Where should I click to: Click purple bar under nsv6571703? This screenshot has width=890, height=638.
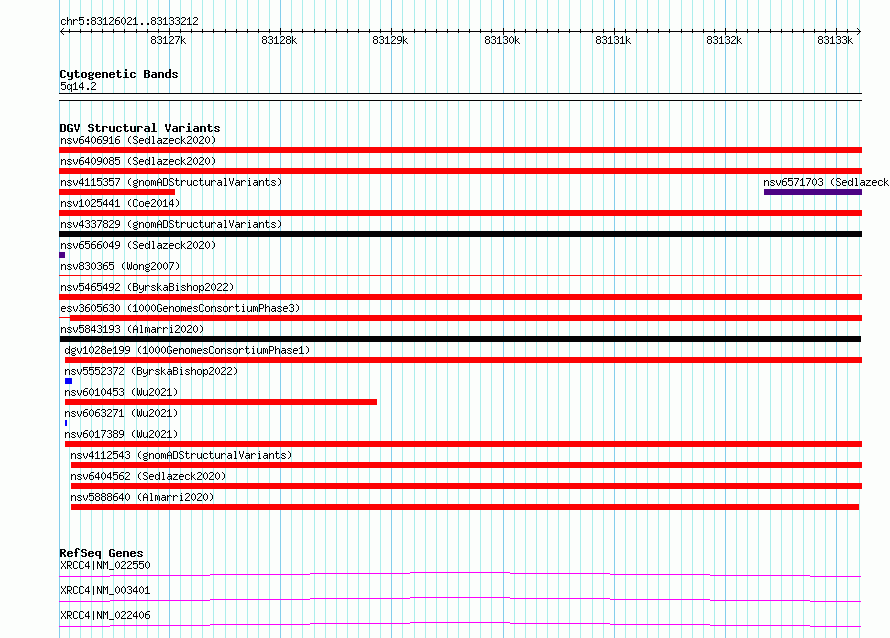pyautogui.click(x=813, y=192)
